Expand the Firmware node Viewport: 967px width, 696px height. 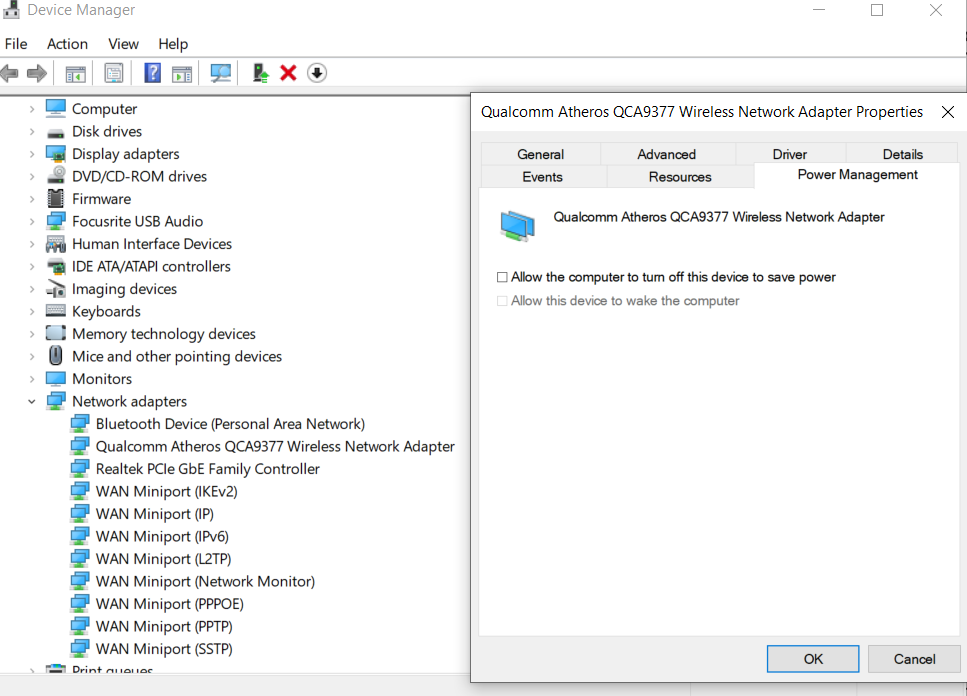click(31, 199)
